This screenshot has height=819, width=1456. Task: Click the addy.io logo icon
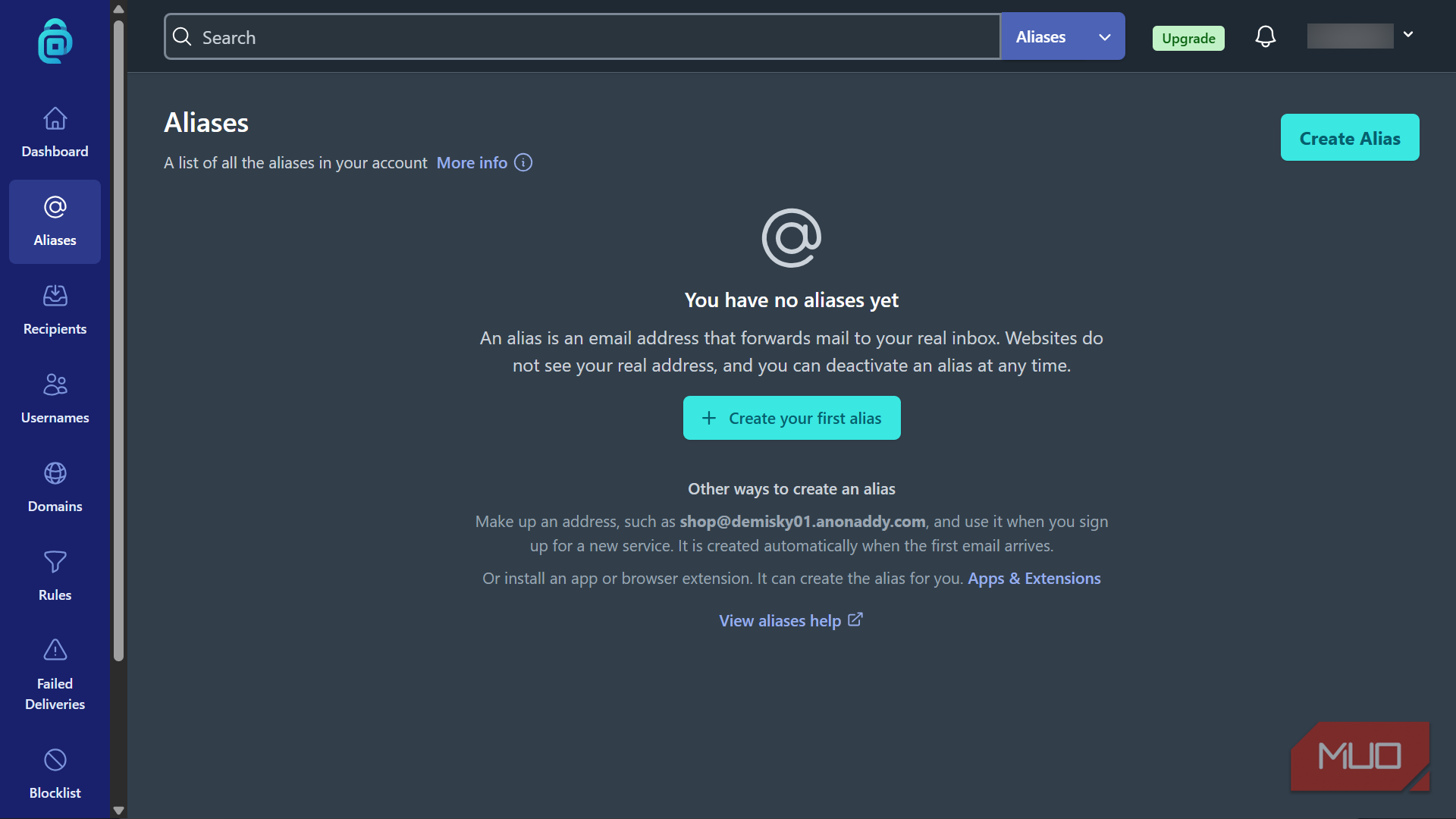pos(55,41)
